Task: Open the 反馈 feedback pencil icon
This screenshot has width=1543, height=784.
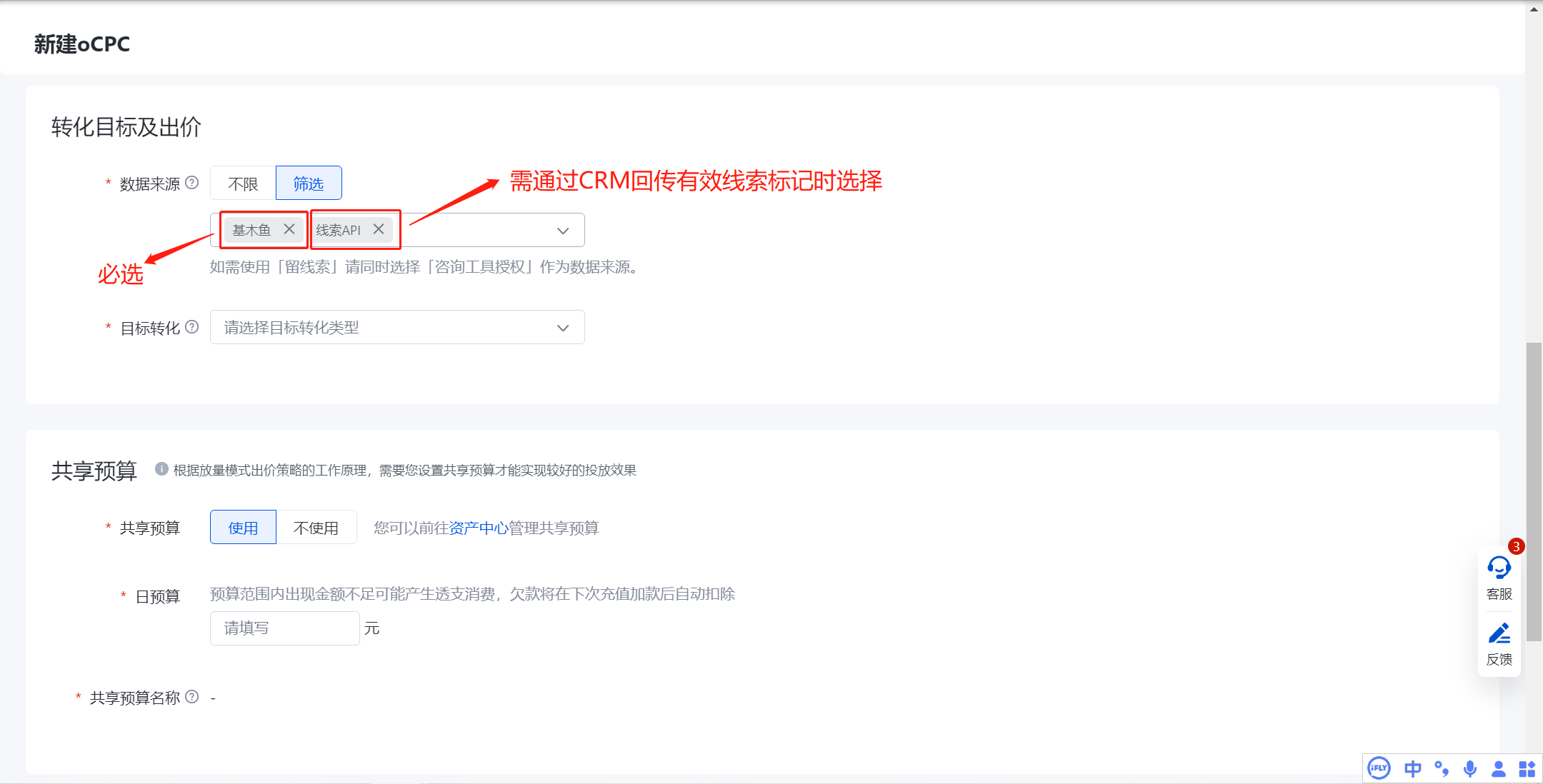Action: (x=1499, y=634)
